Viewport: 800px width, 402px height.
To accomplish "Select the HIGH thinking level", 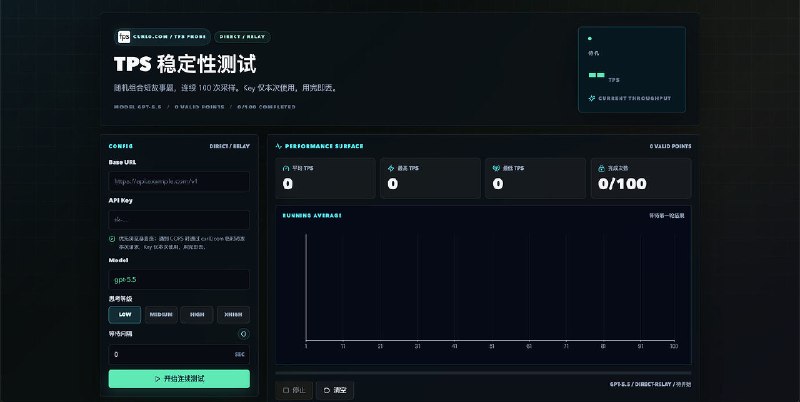I will click(197, 315).
